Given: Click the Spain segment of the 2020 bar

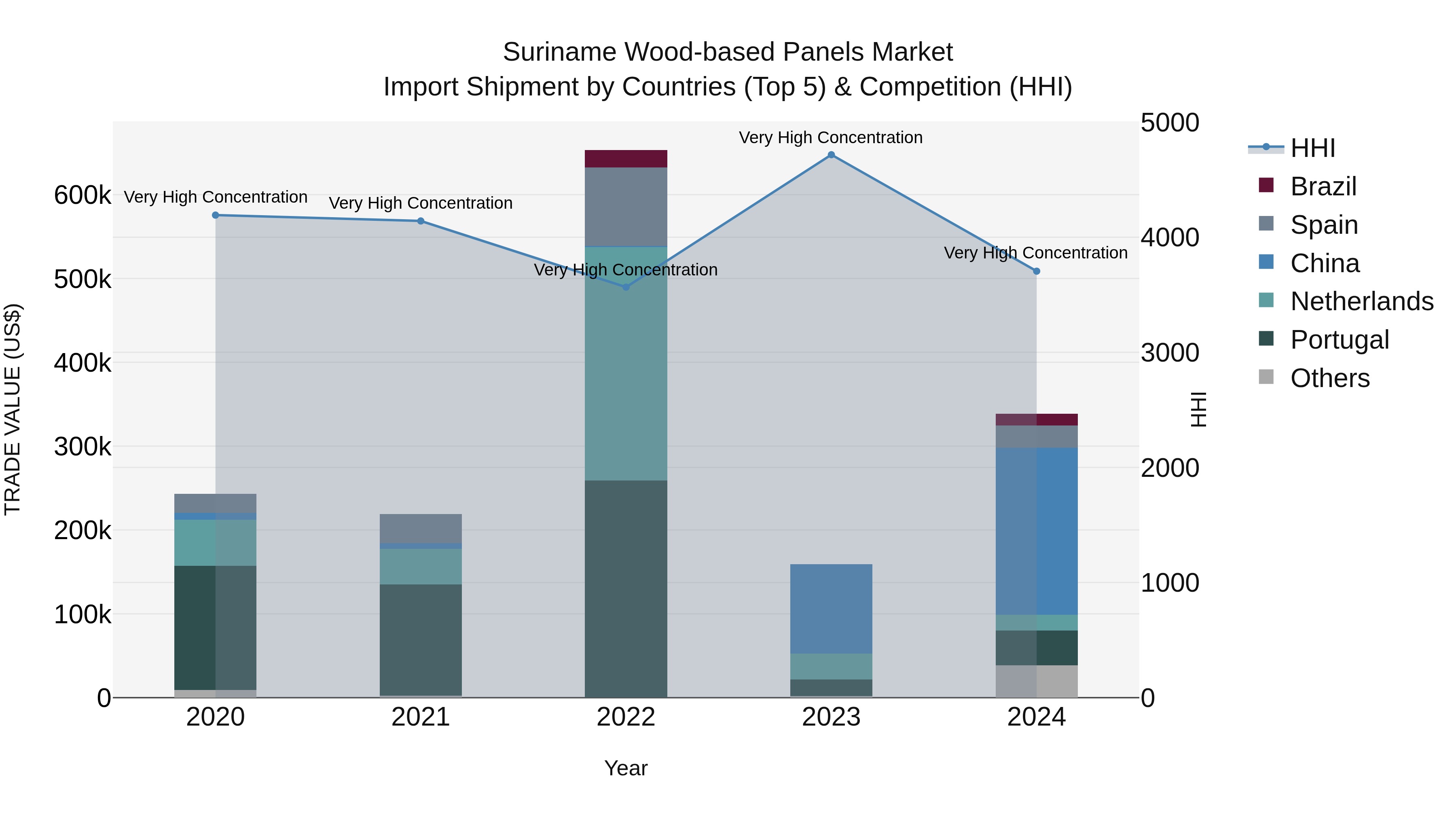Looking at the screenshot, I should click(215, 504).
